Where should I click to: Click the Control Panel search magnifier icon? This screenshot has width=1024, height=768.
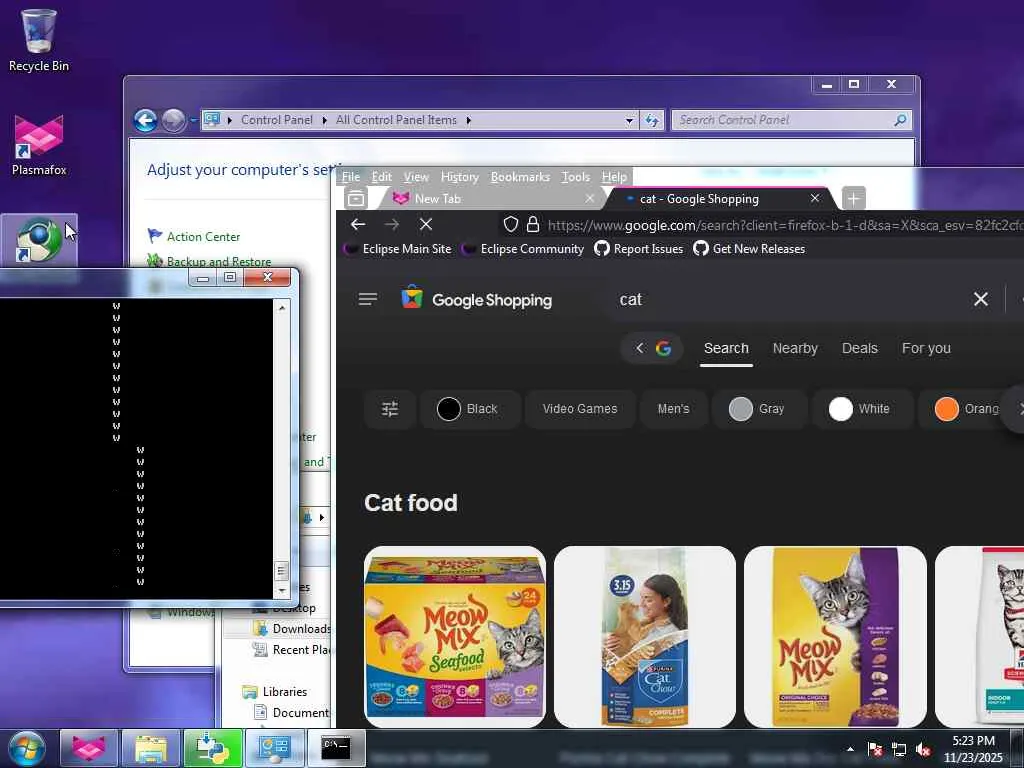[x=900, y=120]
